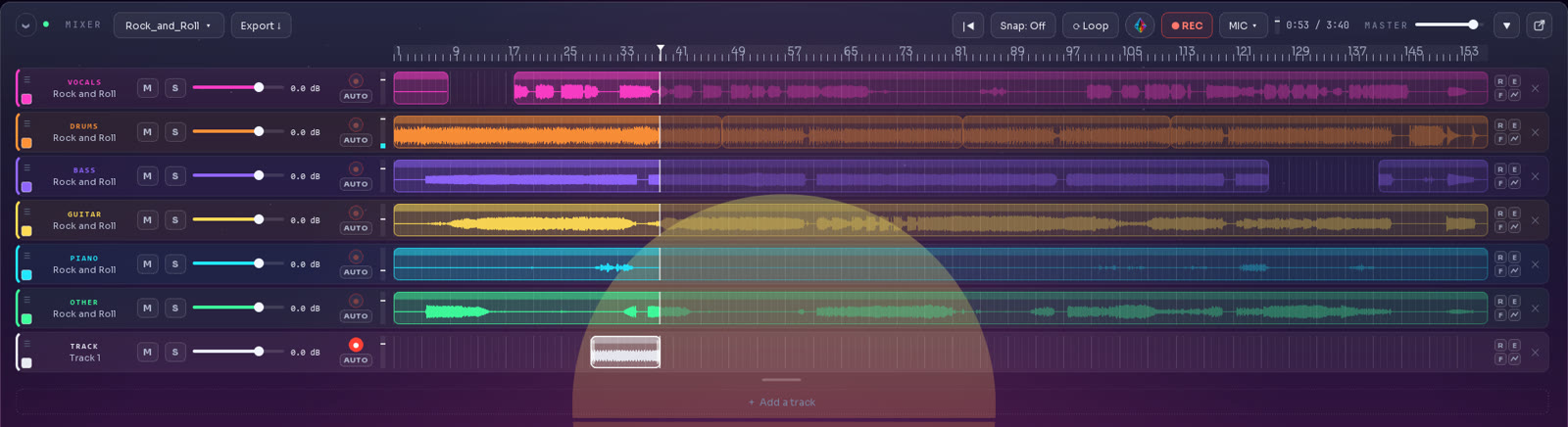Image resolution: width=1568 pixels, height=427 pixels.
Task: Enable Loop playback
Action: [x=1091, y=25]
